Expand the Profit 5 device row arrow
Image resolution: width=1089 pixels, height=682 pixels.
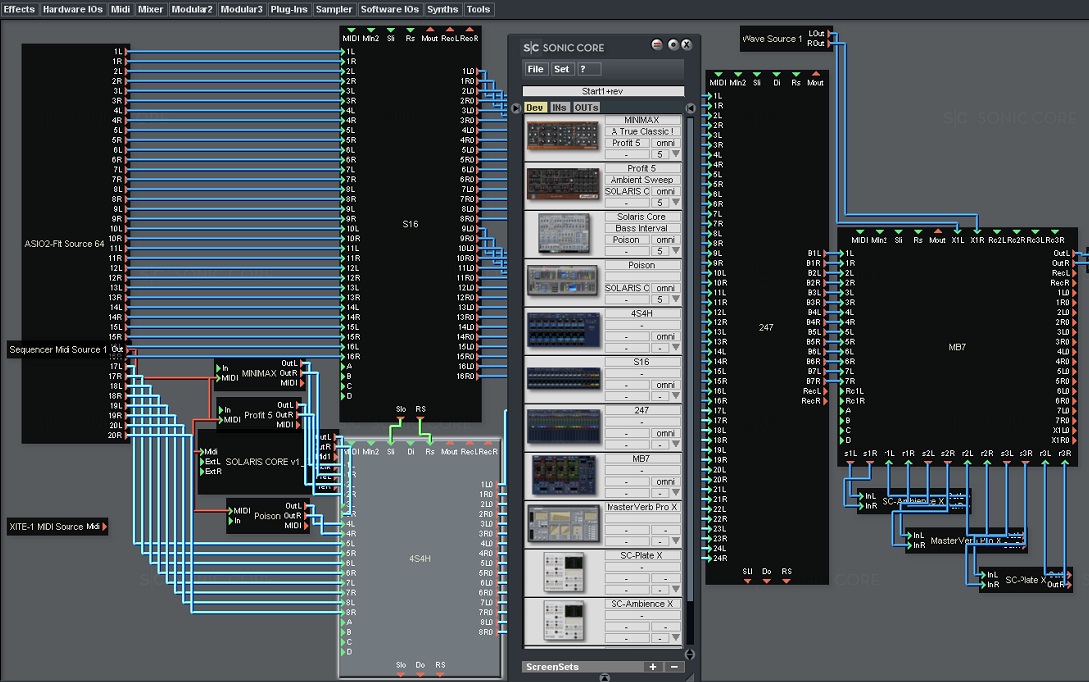(x=675, y=203)
